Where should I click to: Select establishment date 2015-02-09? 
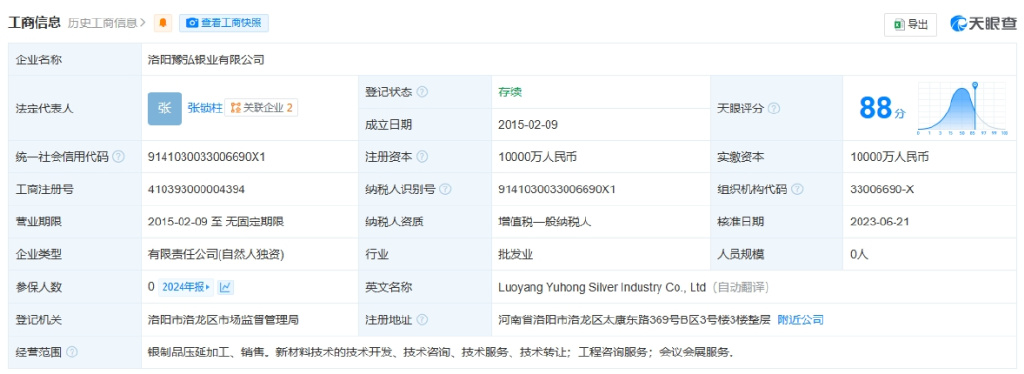[x=528, y=125]
